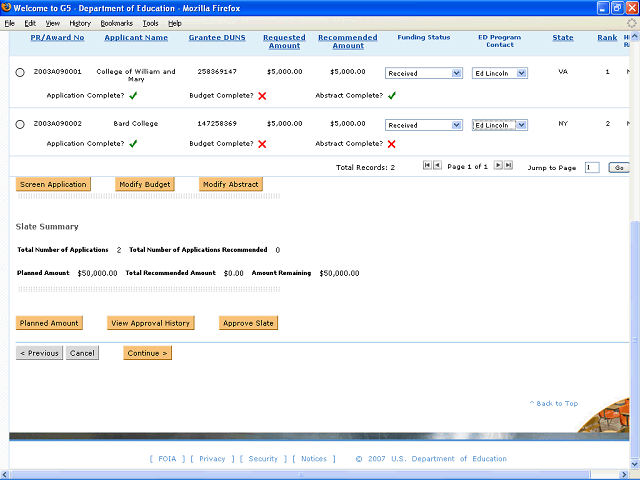This screenshot has width=640, height=480.
Task: Open the Help menu
Action: [175, 23]
